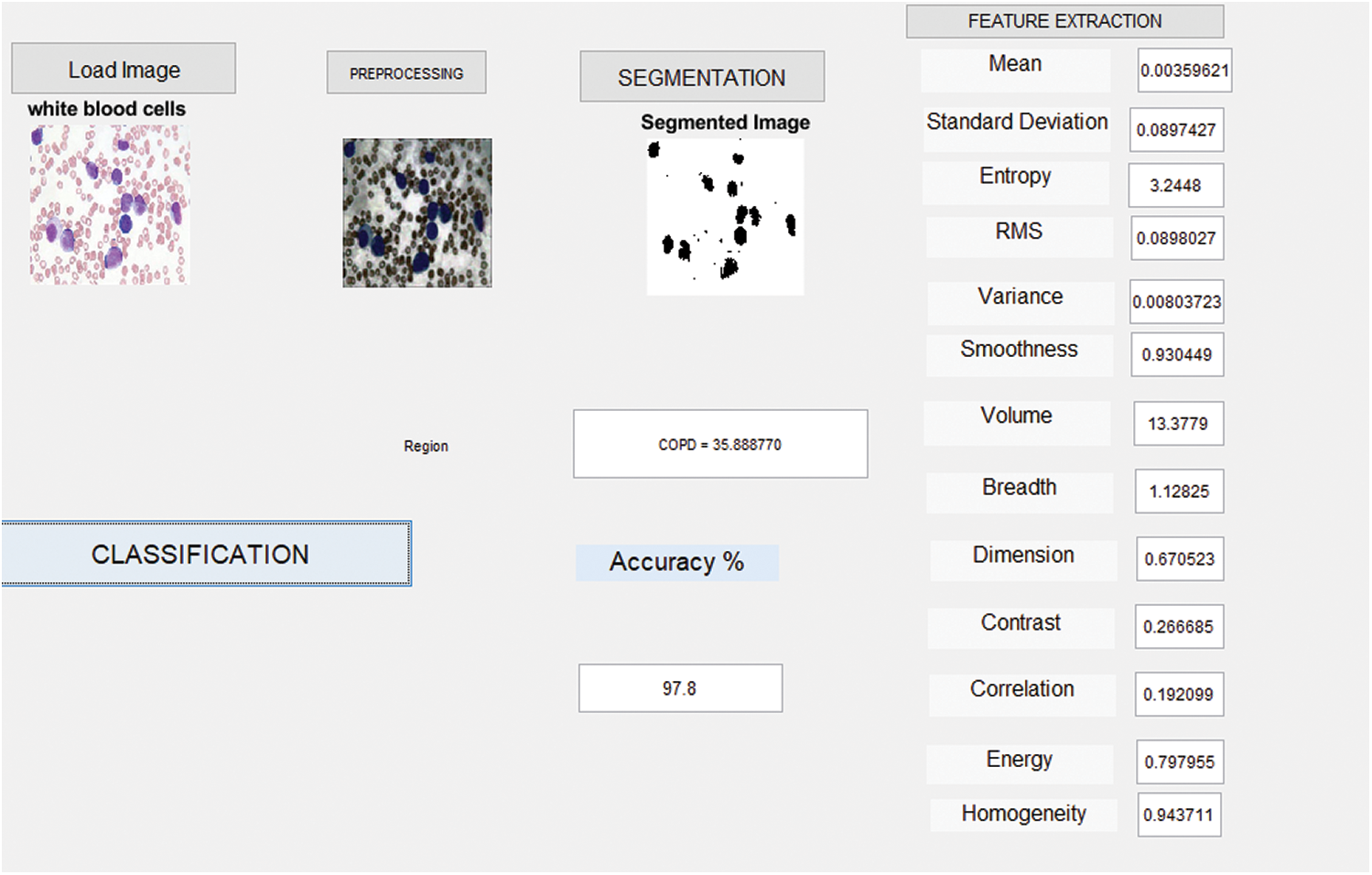Select the white blood cells input image
The image size is (1372, 875).
(110, 205)
